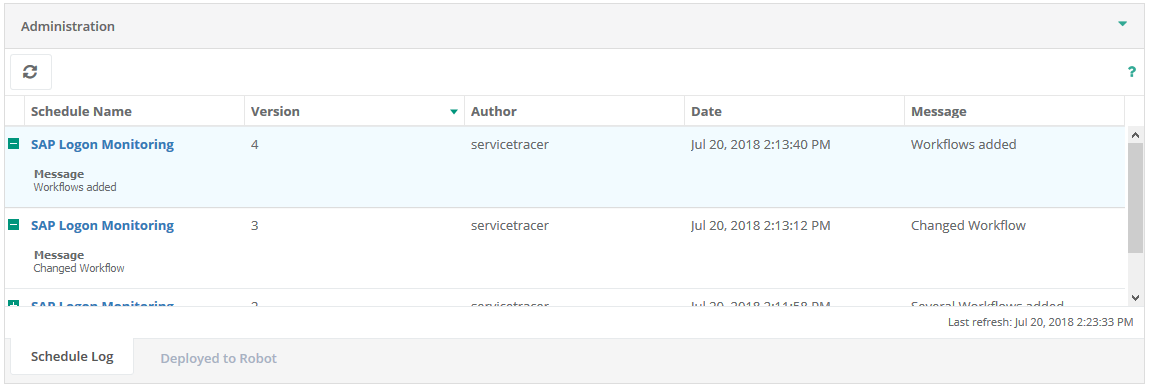
Task: Click the refresh button in the toolbar
Action: 31,72
